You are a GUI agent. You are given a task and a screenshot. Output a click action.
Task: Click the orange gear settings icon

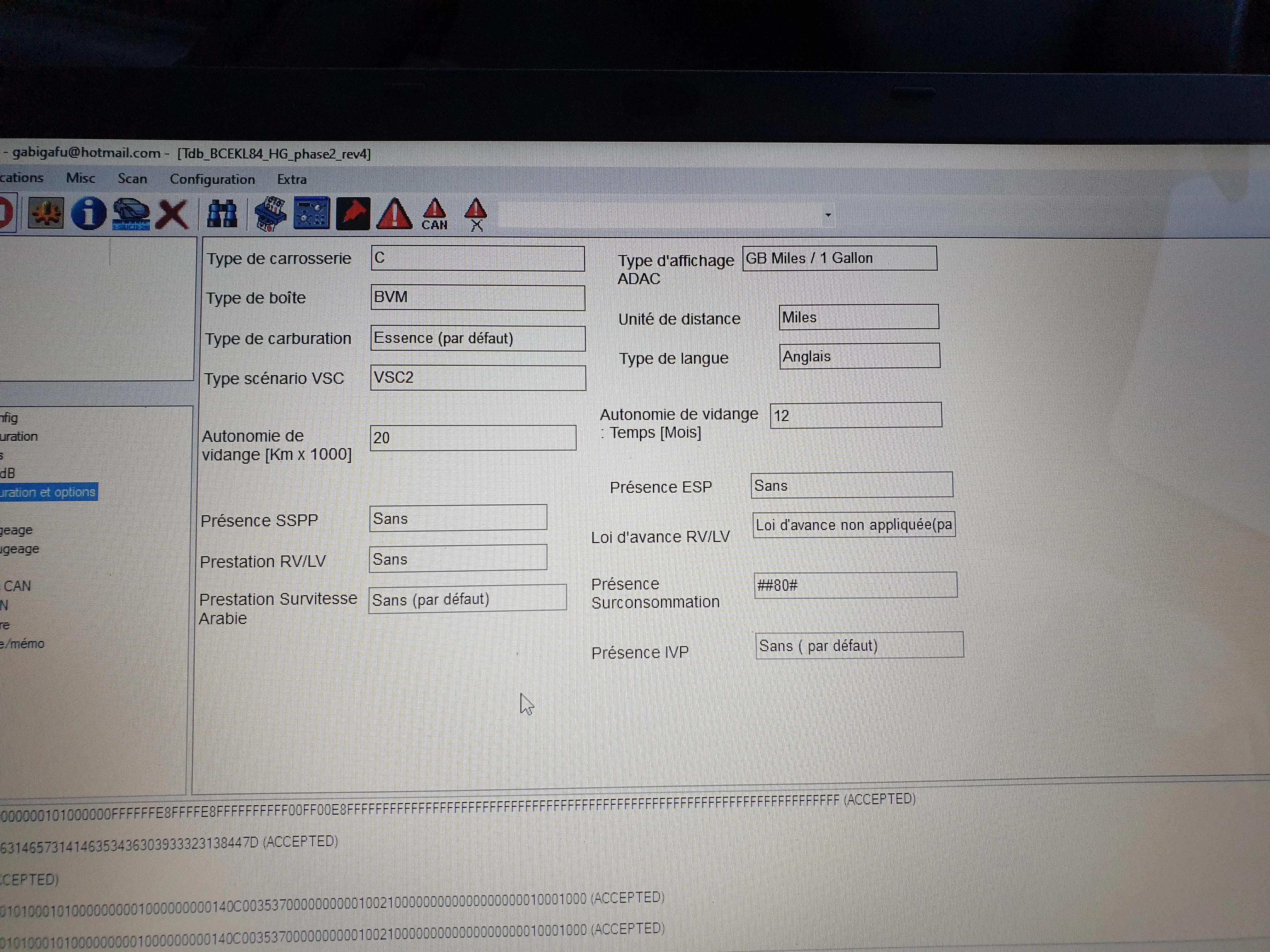pos(46,213)
